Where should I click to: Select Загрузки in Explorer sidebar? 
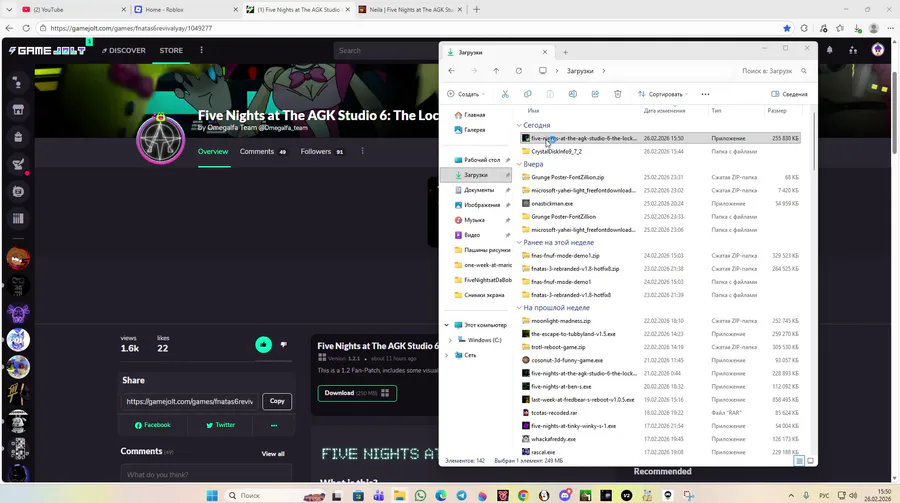[476, 175]
